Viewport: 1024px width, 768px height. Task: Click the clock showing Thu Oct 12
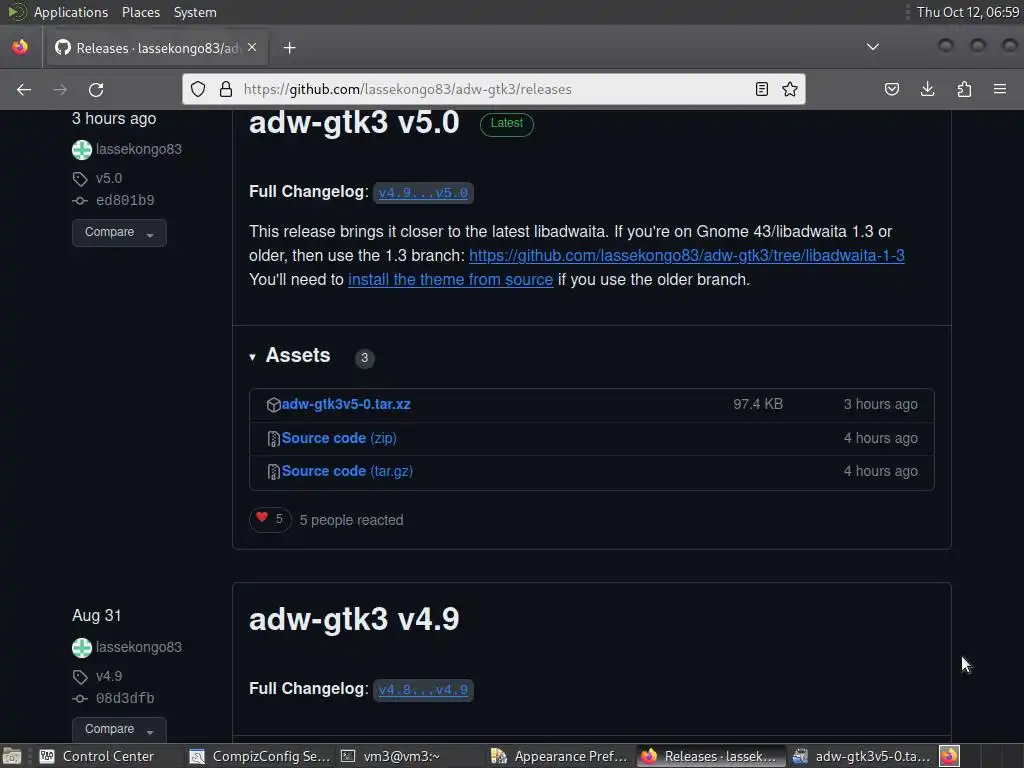967,12
